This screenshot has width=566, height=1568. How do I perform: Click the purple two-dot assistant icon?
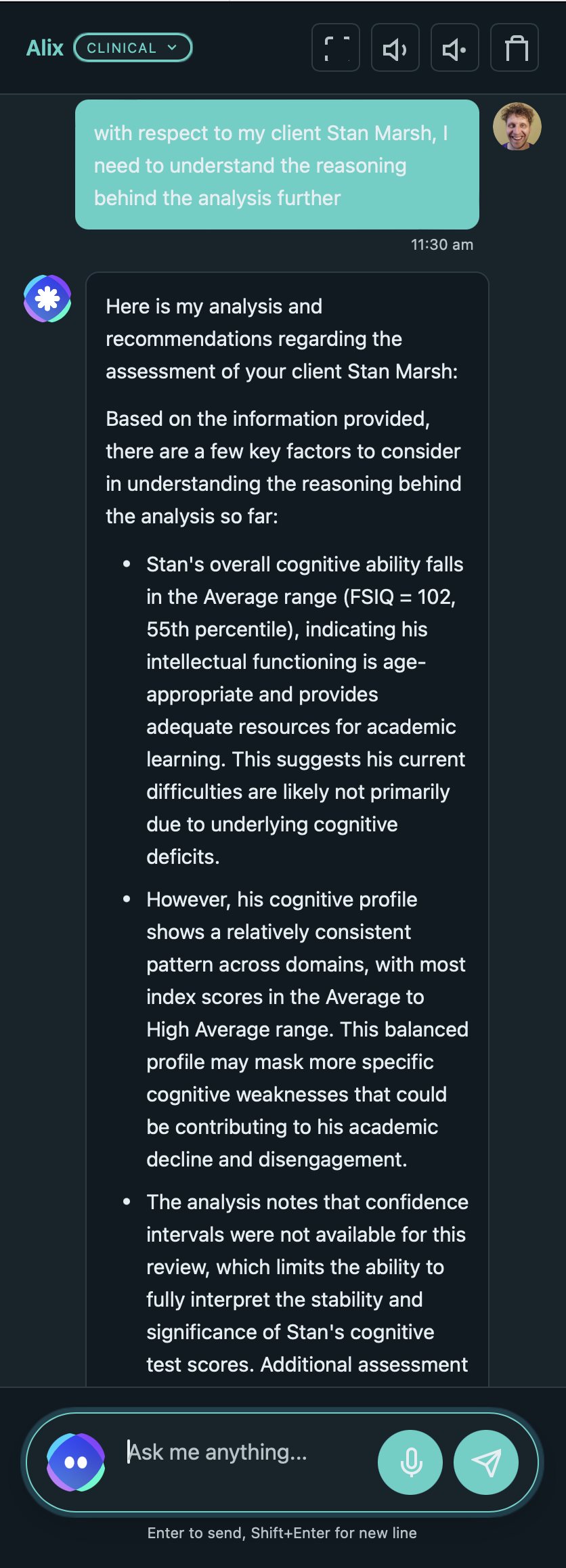coord(76,1462)
